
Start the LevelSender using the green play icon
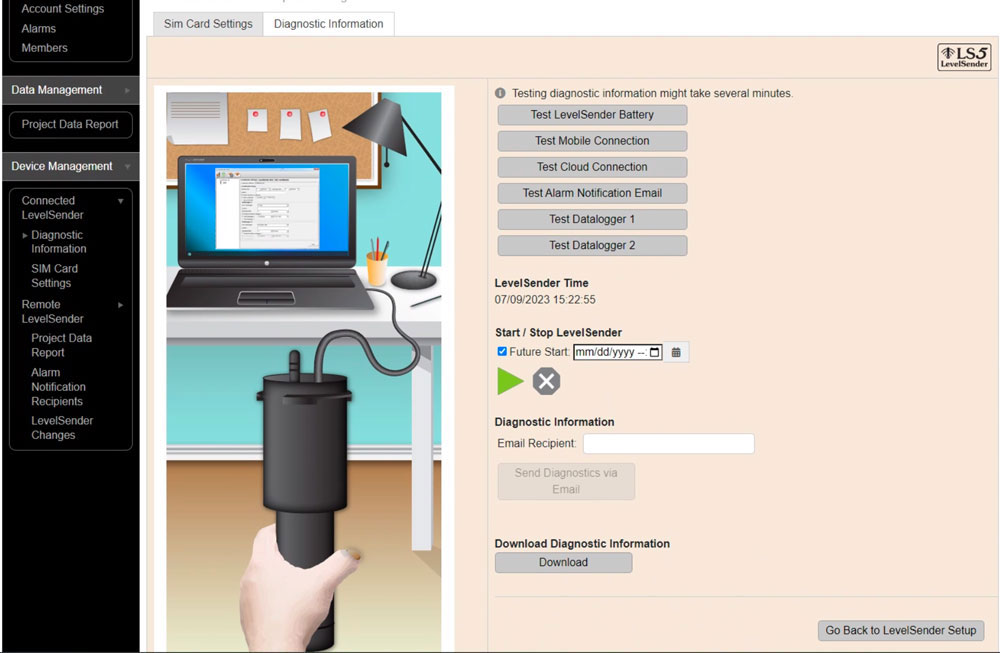pos(510,381)
